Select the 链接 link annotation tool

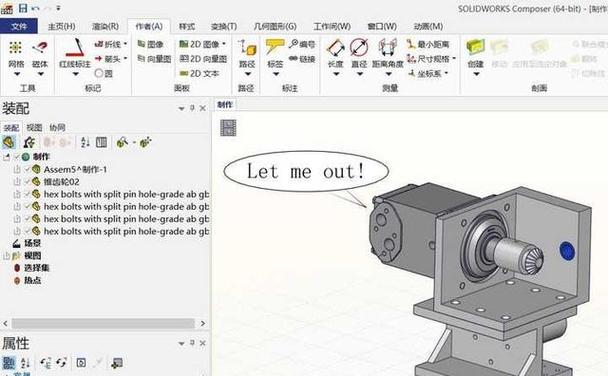pyautogui.click(x=302, y=59)
